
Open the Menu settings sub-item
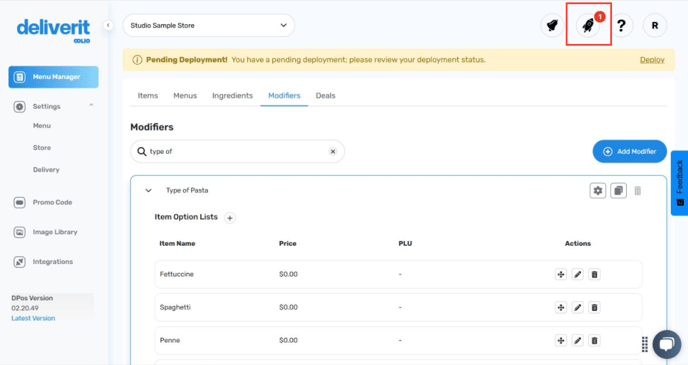(42, 125)
